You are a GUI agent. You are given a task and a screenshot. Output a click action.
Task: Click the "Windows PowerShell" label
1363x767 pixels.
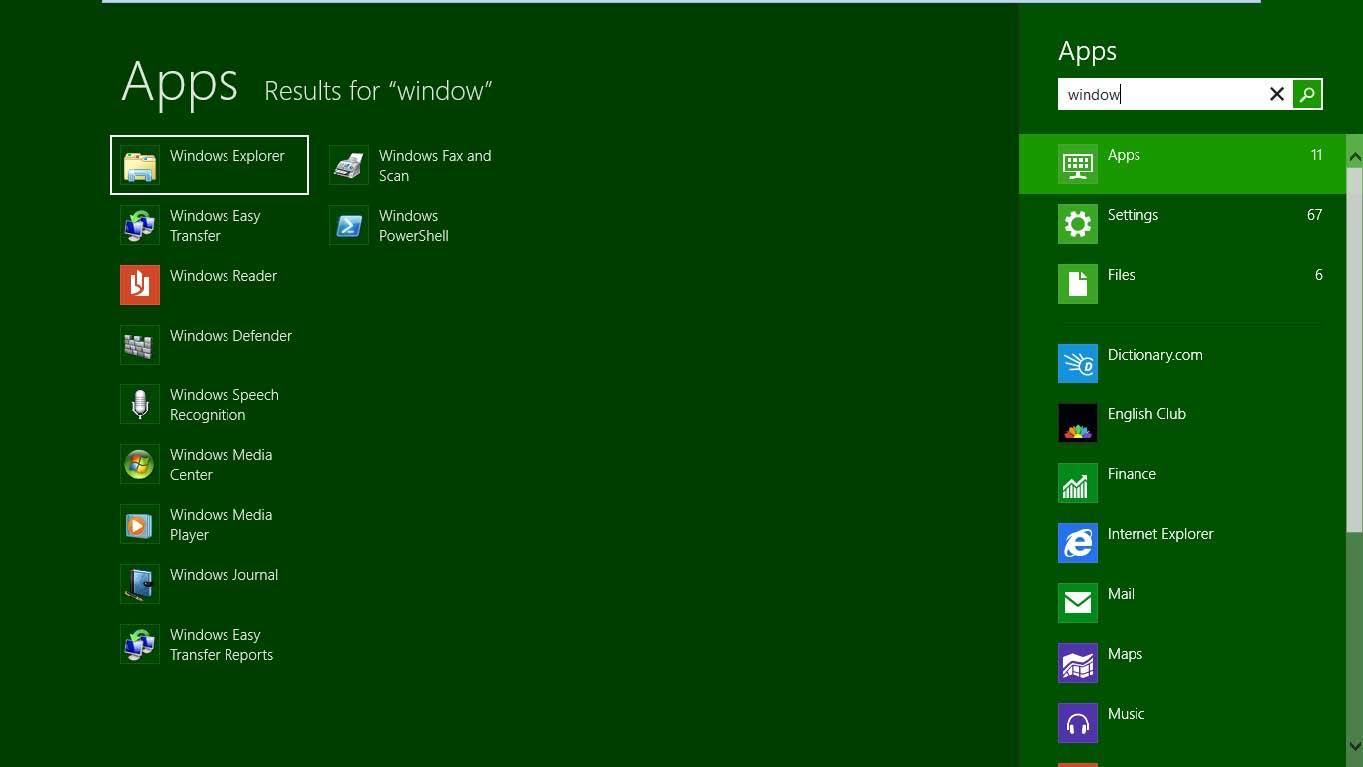(x=413, y=226)
